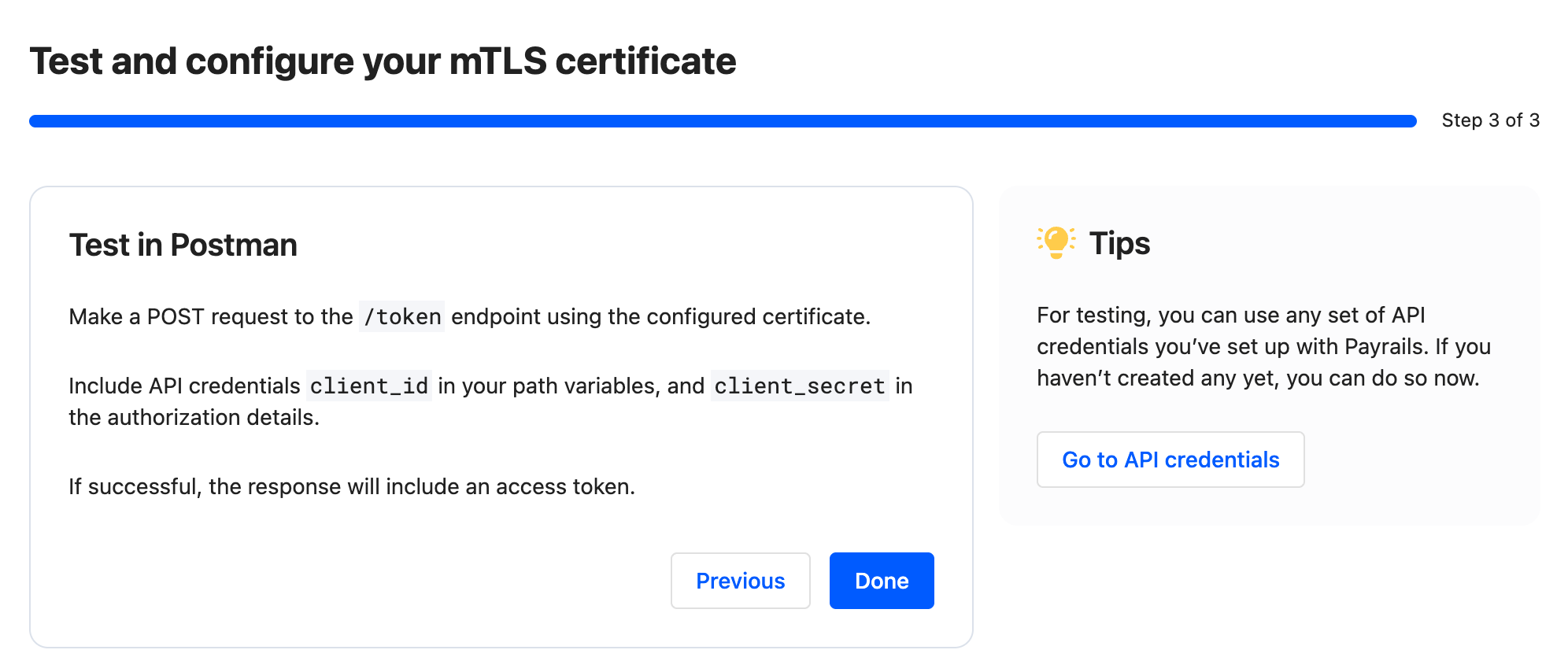The width and height of the screenshot is (1568, 672).
Task: Click the word Payrails in tips
Action: [x=1385, y=346]
